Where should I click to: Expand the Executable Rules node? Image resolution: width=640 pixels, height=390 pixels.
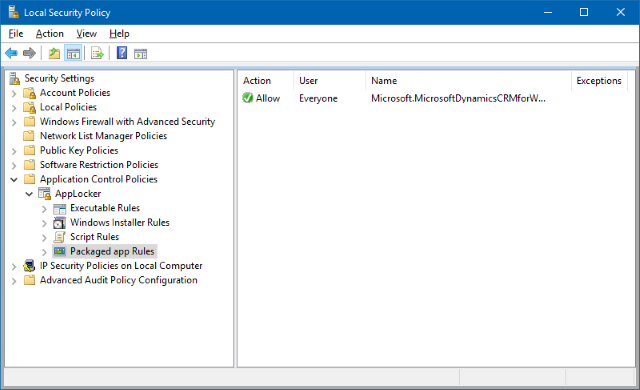point(44,209)
